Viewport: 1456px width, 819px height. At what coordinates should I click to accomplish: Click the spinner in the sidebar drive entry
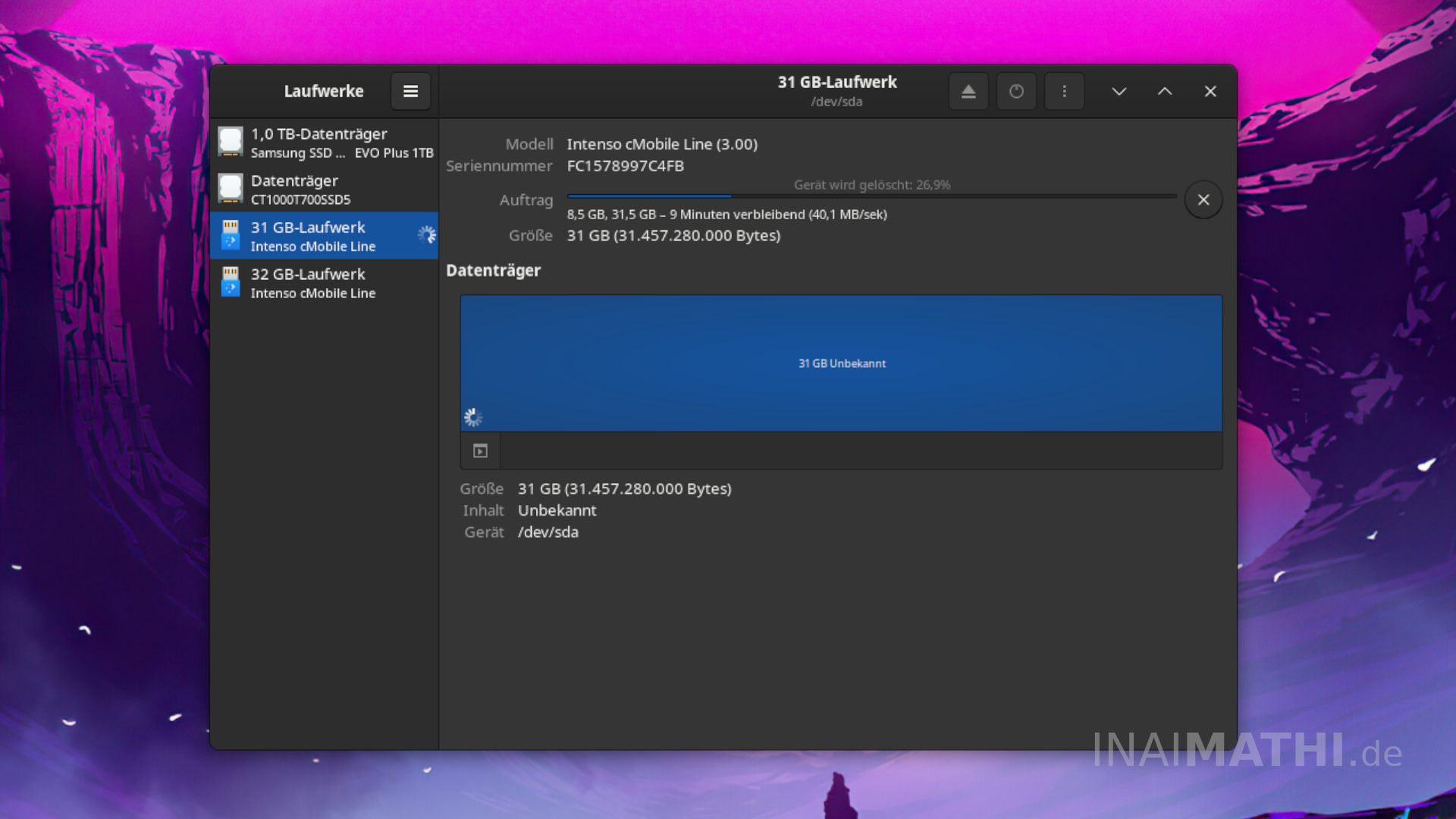tap(426, 235)
